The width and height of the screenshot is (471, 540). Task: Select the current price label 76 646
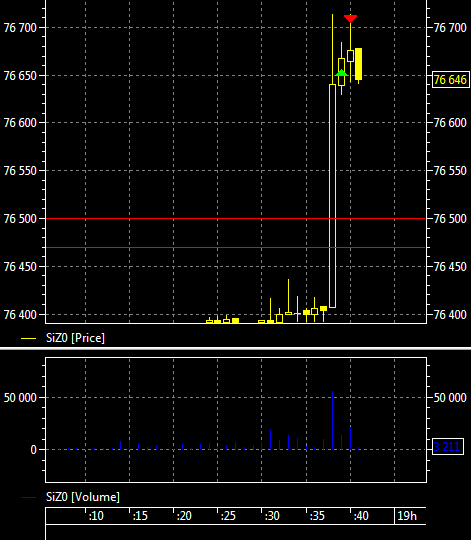point(450,80)
